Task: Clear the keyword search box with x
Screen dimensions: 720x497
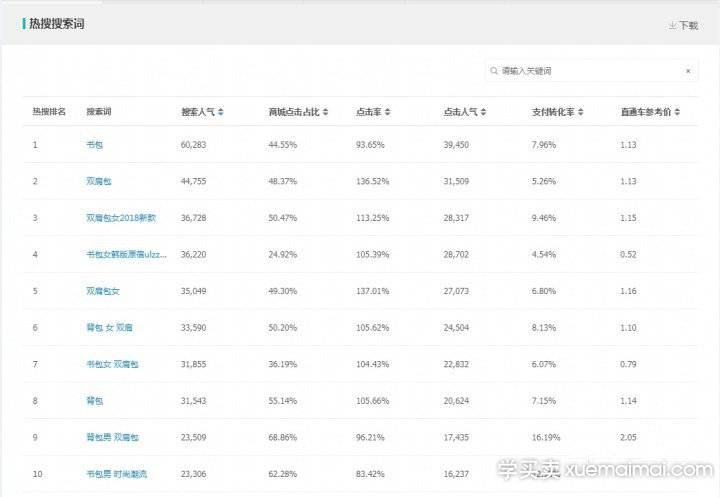Action: pos(688,71)
